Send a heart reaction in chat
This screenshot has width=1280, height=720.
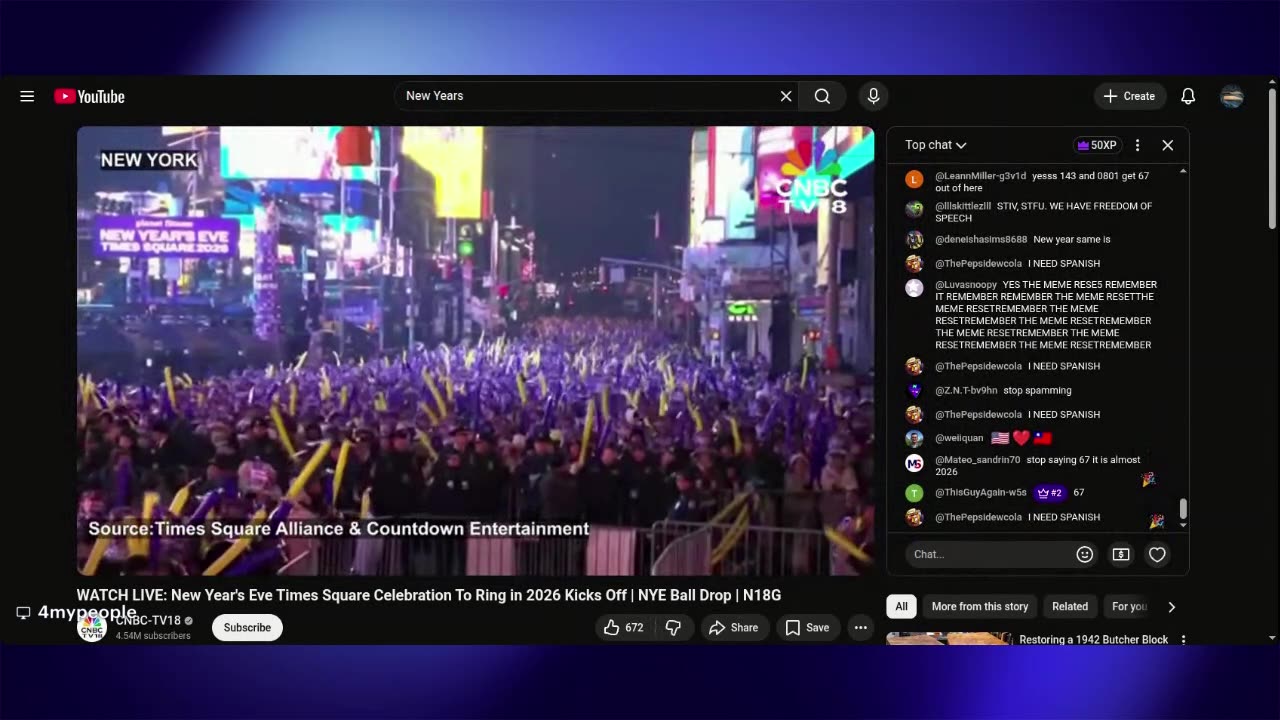pyautogui.click(x=1157, y=554)
